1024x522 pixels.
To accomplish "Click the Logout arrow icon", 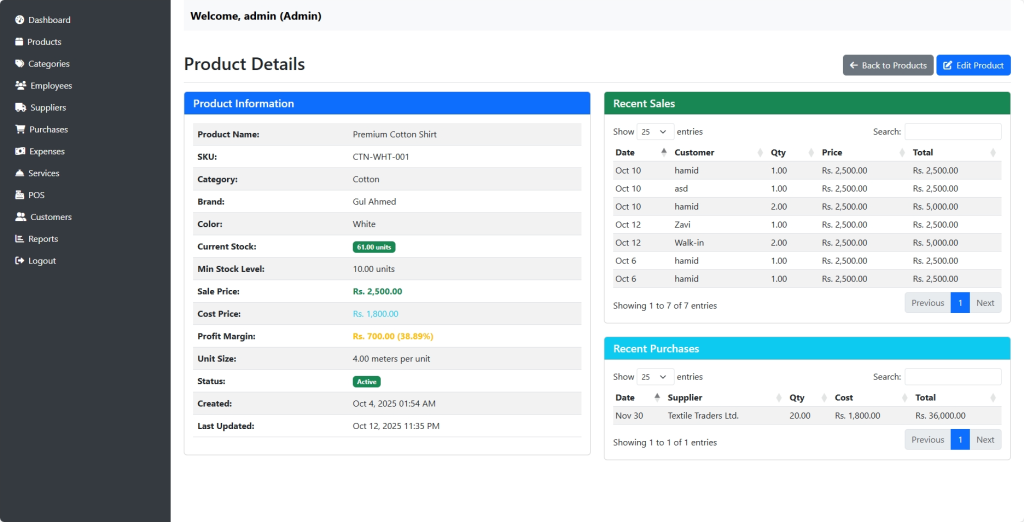I will tap(19, 261).
